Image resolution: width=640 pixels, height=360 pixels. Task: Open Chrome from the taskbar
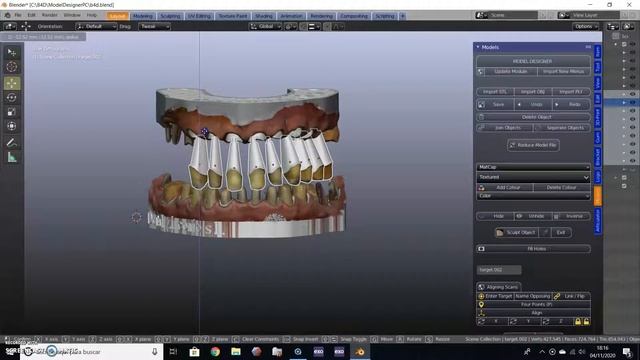point(215,351)
